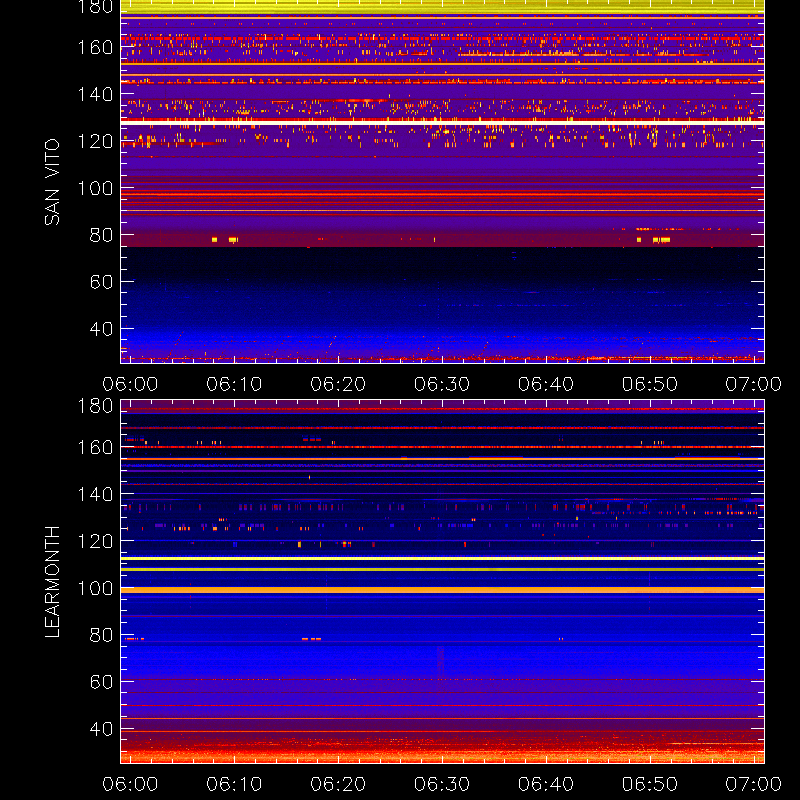Viewport: 800px width, 800px height.
Task: Select the 40 frequency label on SAN VITO plot
Action: tap(101, 329)
